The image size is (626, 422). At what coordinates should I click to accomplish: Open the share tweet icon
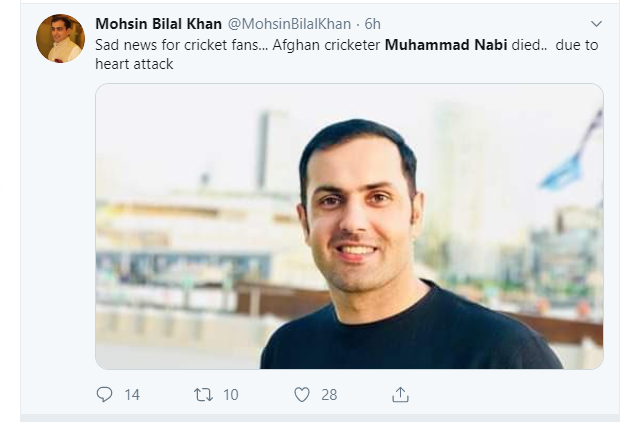click(400, 394)
